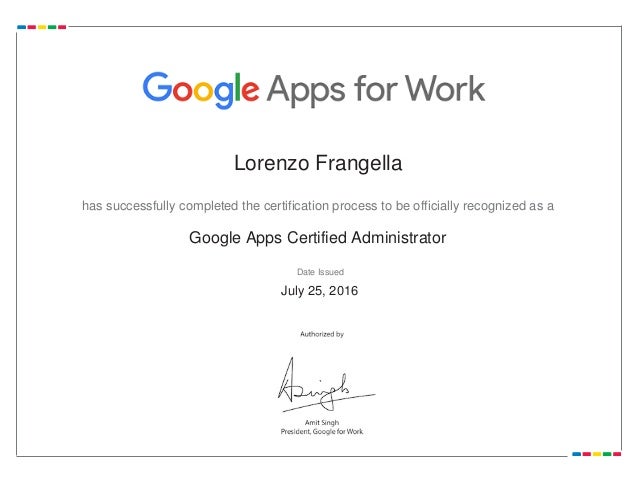Click 'President, Google for Work' text

tap(322, 432)
